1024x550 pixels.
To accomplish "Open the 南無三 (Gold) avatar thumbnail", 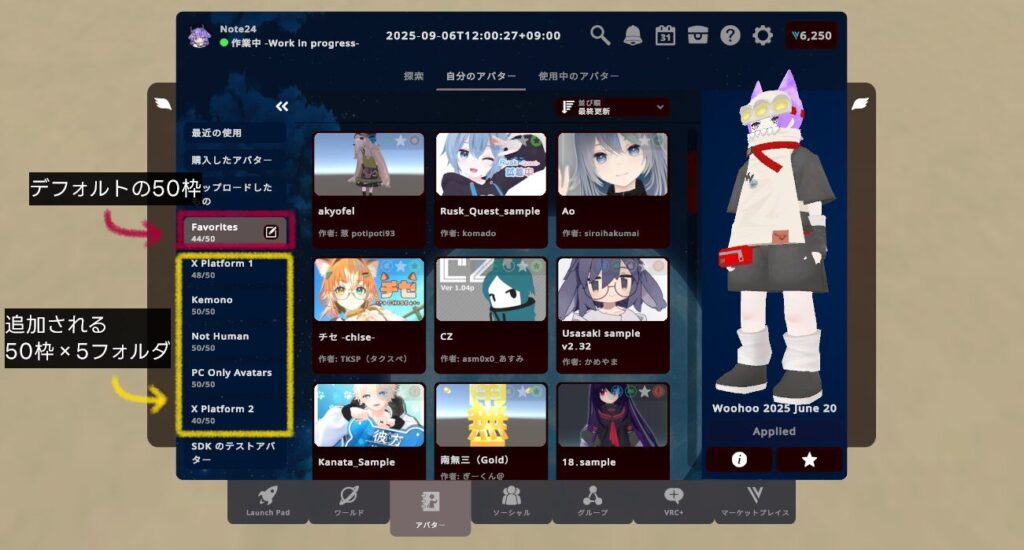I will (x=491, y=415).
